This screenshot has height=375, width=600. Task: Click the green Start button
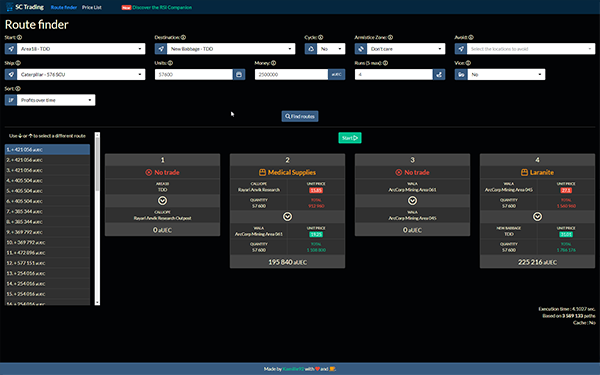pos(350,138)
